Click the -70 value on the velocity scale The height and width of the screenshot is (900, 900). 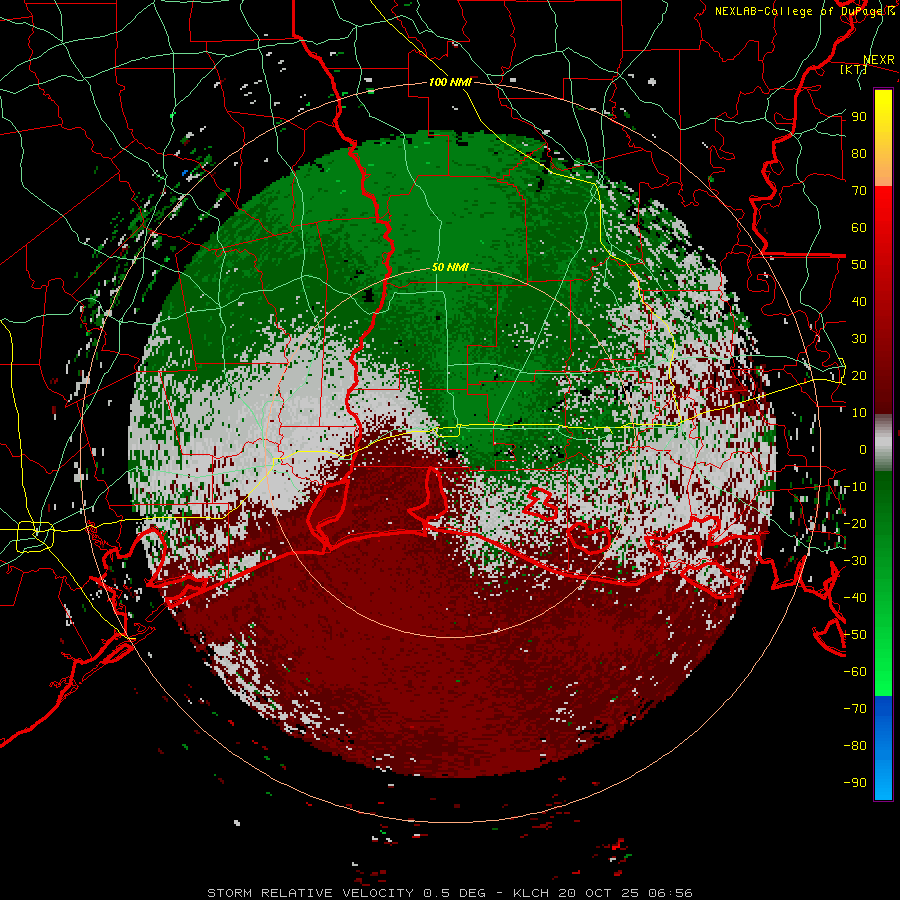855,709
